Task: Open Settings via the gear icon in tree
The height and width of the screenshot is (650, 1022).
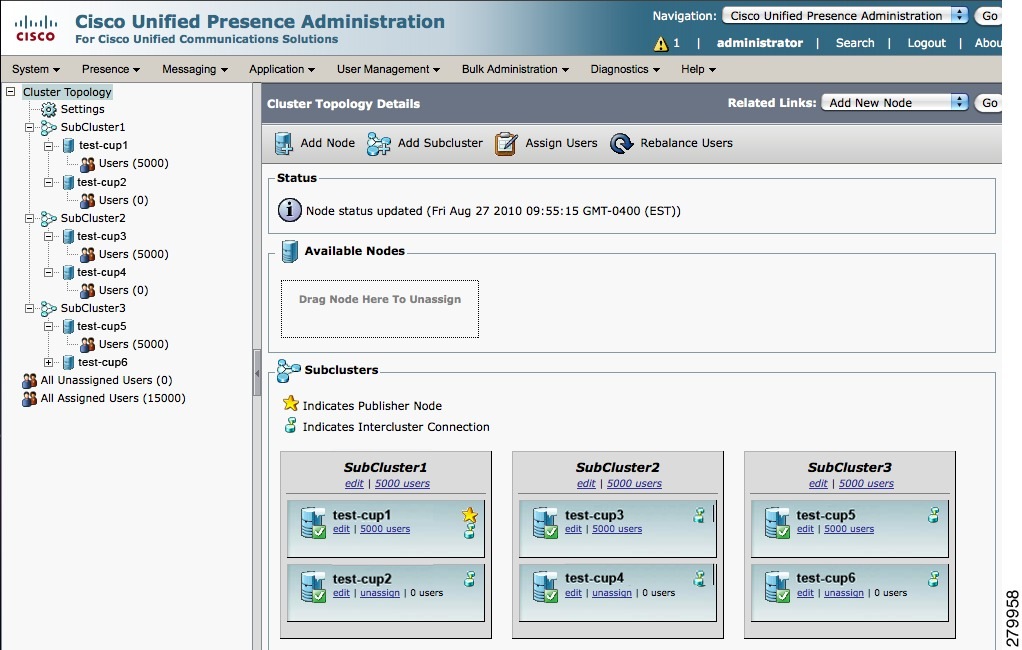Action: tap(48, 109)
